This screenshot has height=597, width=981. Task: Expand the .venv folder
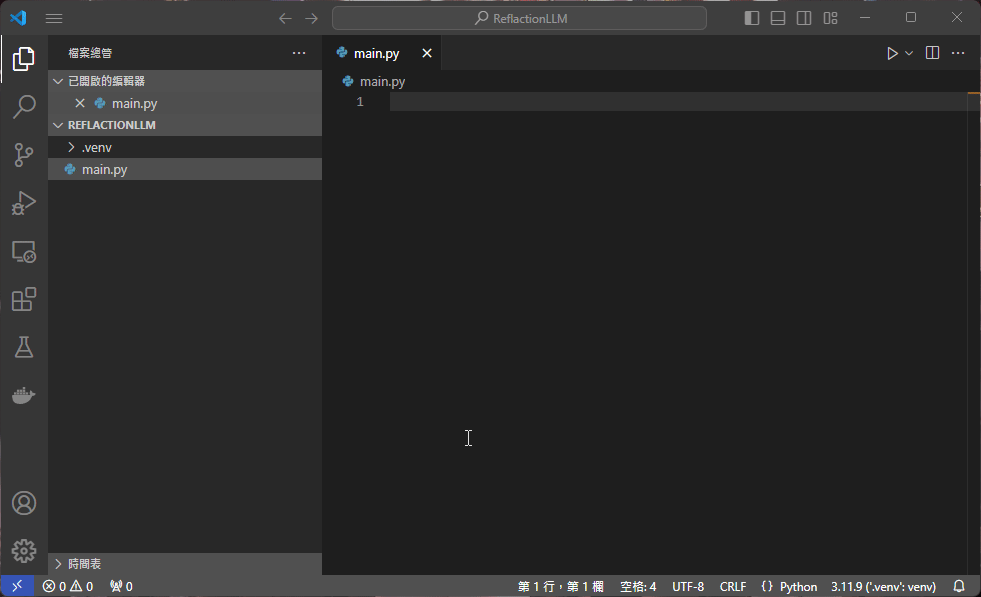(96, 148)
